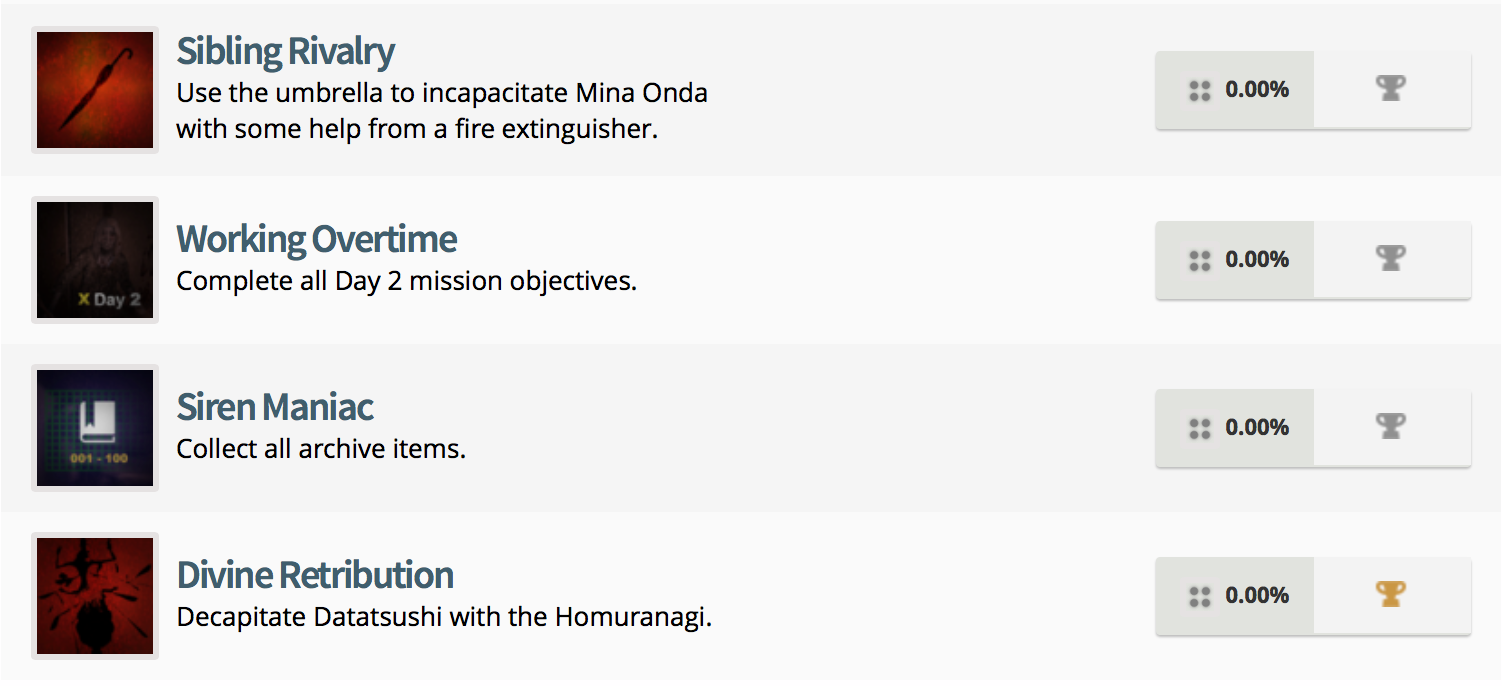Click the 0.00% value beside Divine Retribution
The width and height of the screenshot is (1502, 686).
pos(1257,596)
